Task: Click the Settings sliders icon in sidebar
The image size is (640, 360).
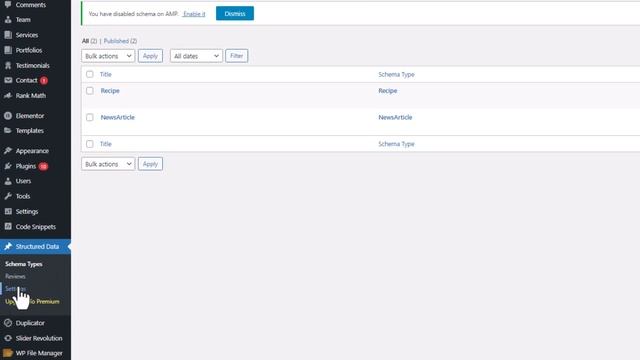Action: [x=8, y=211]
